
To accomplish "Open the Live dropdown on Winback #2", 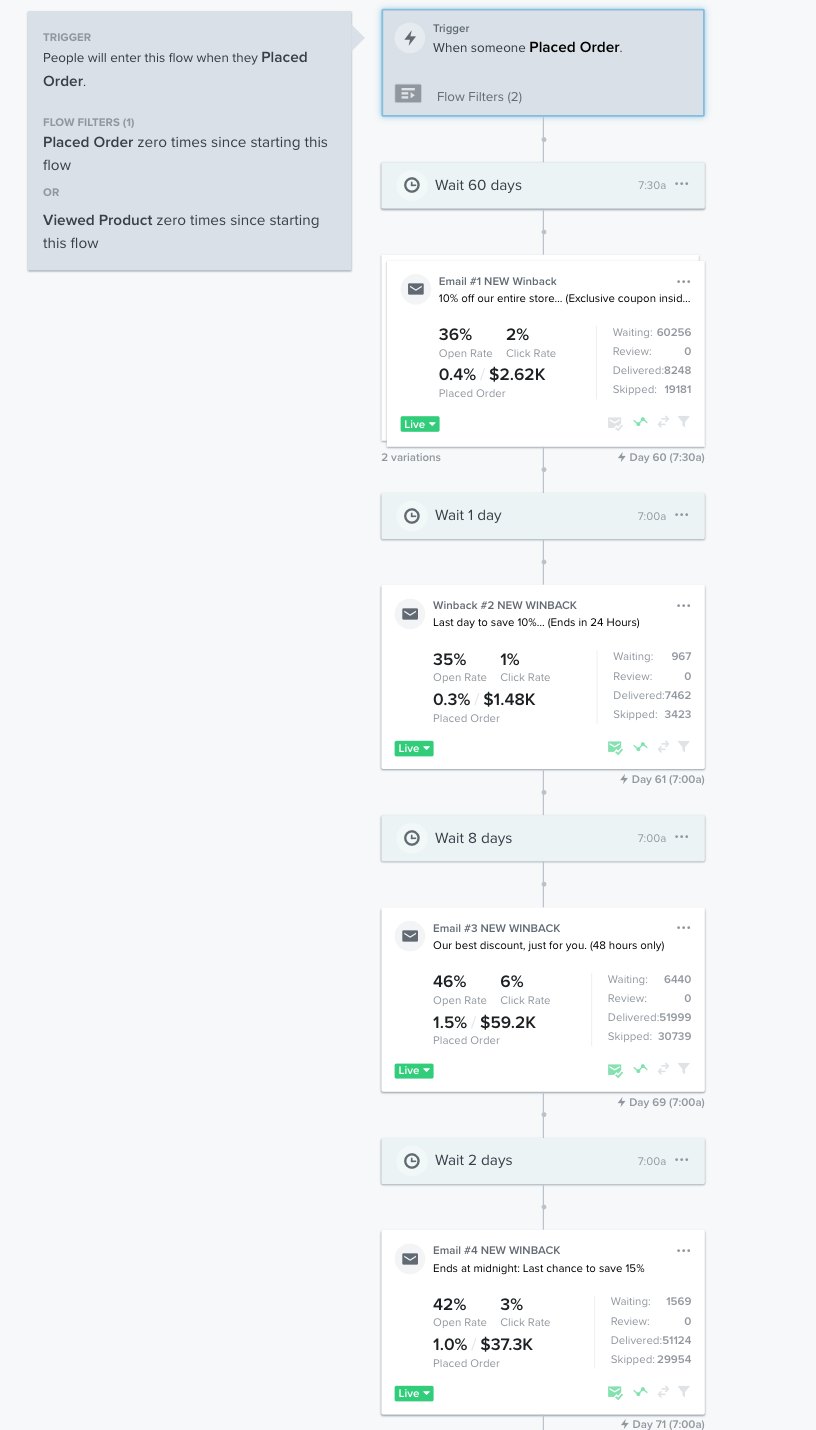I will click(413, 746).
